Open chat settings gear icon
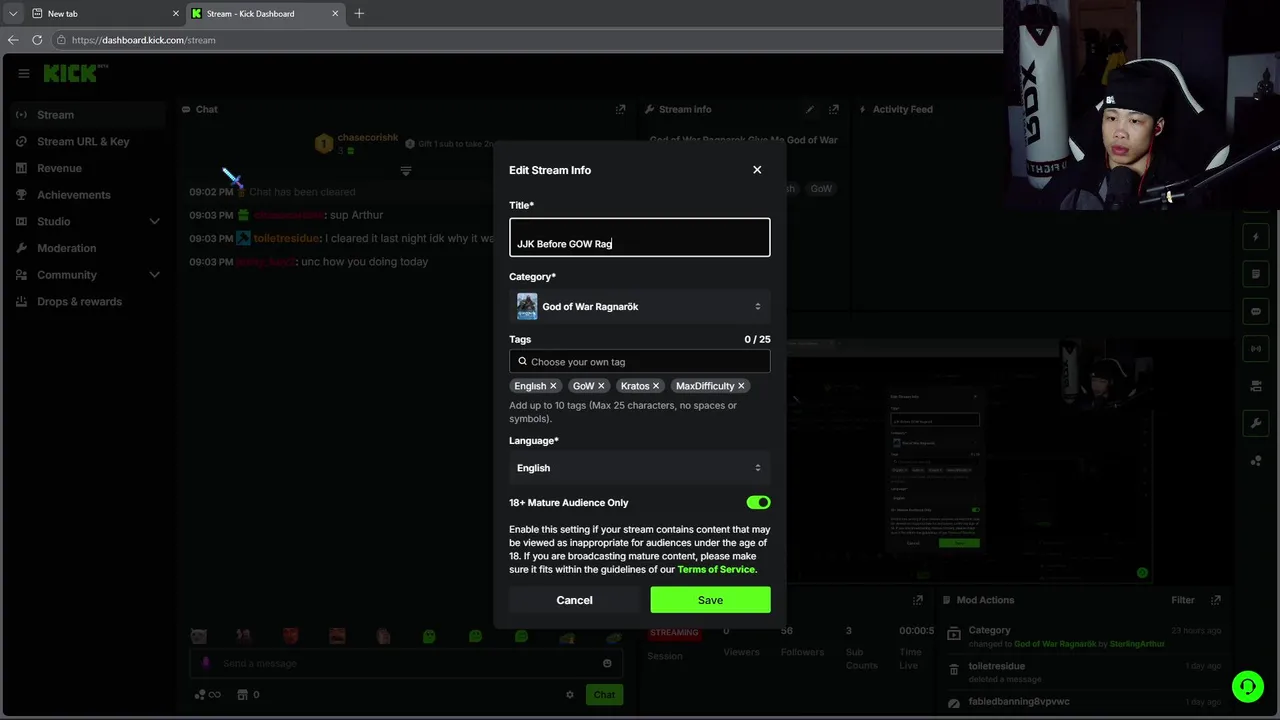The image size is (1280, 720). click(x=570, y=695)
